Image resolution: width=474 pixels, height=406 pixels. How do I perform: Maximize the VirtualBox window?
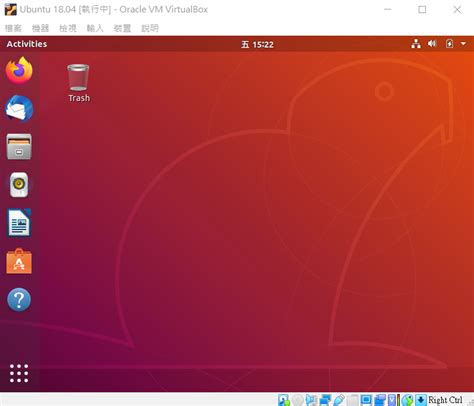point(422,9)
